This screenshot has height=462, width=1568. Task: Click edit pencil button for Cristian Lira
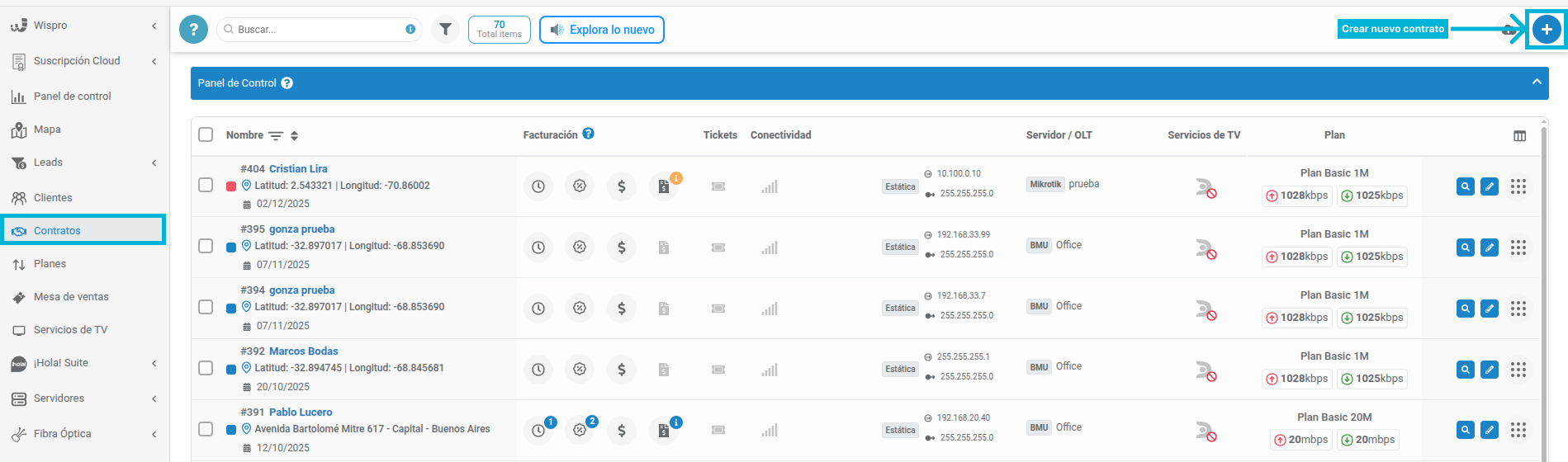click(1490, 186)
